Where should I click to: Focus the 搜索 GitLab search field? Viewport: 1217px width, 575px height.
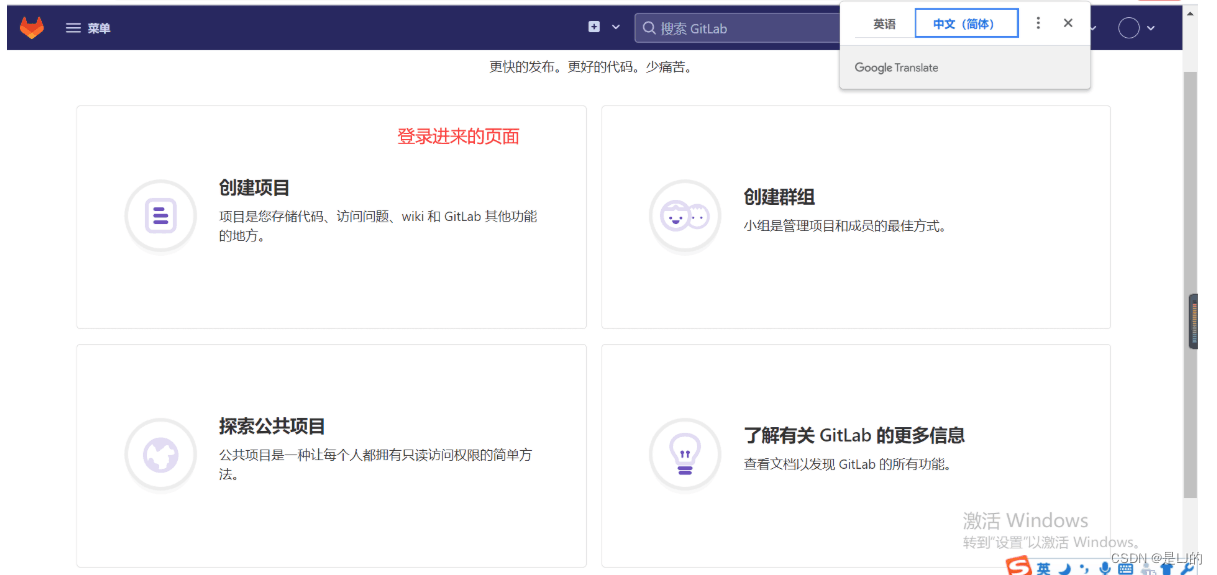pyautogui.click(x=738, y=28)
